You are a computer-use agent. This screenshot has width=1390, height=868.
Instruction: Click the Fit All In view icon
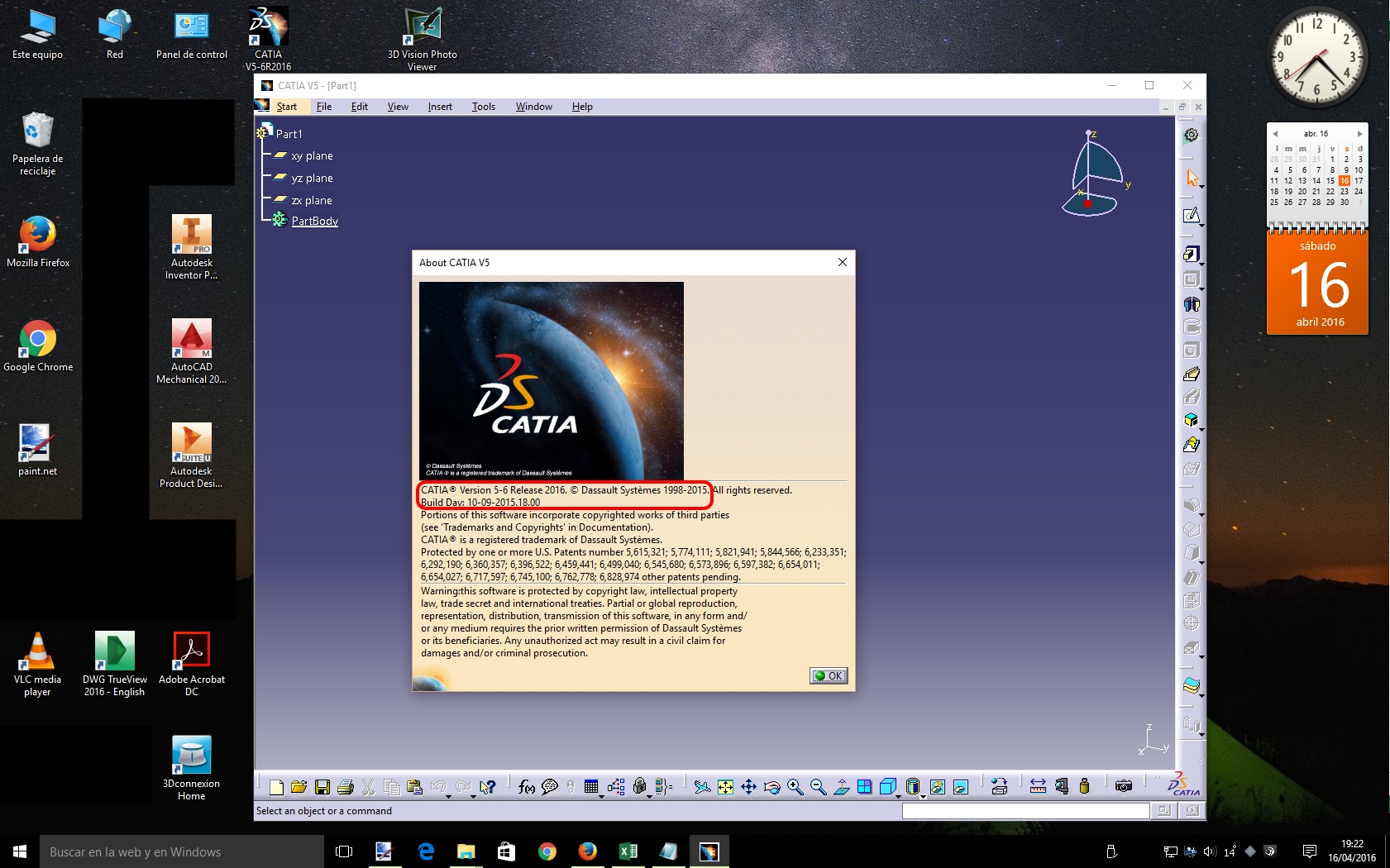(x=725, y=787)
